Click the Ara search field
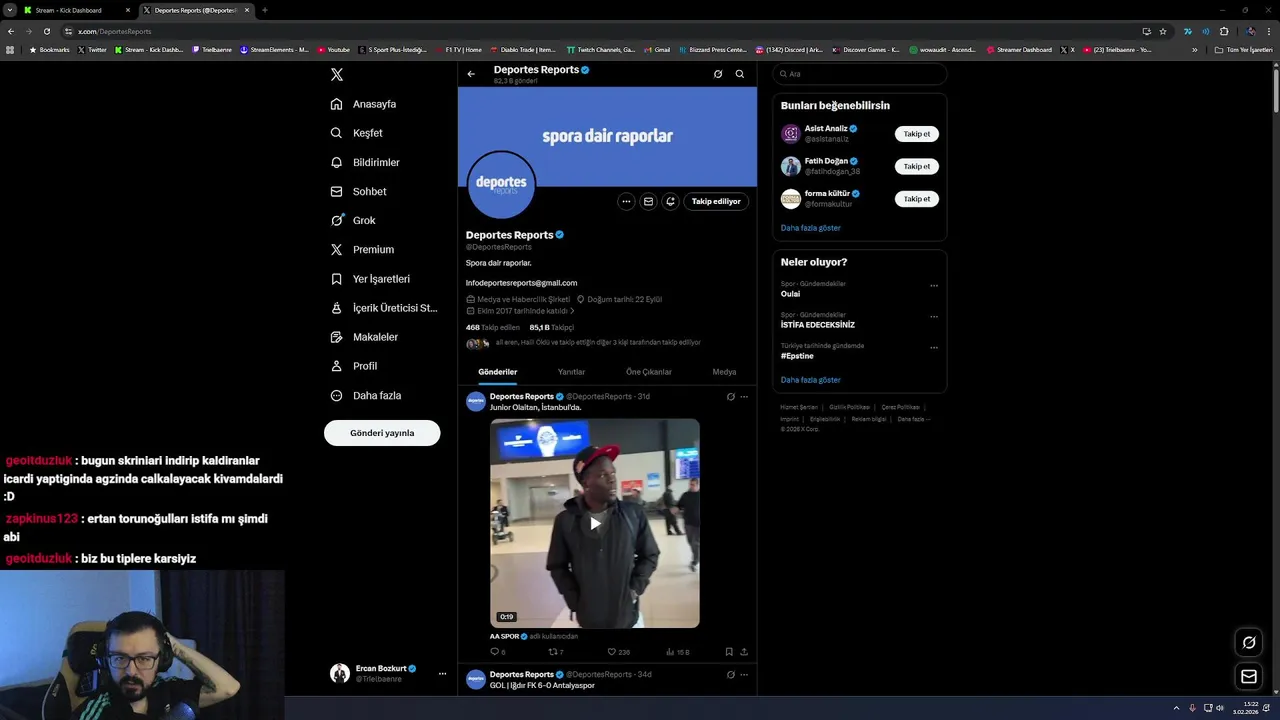 (x=860, y=74)
